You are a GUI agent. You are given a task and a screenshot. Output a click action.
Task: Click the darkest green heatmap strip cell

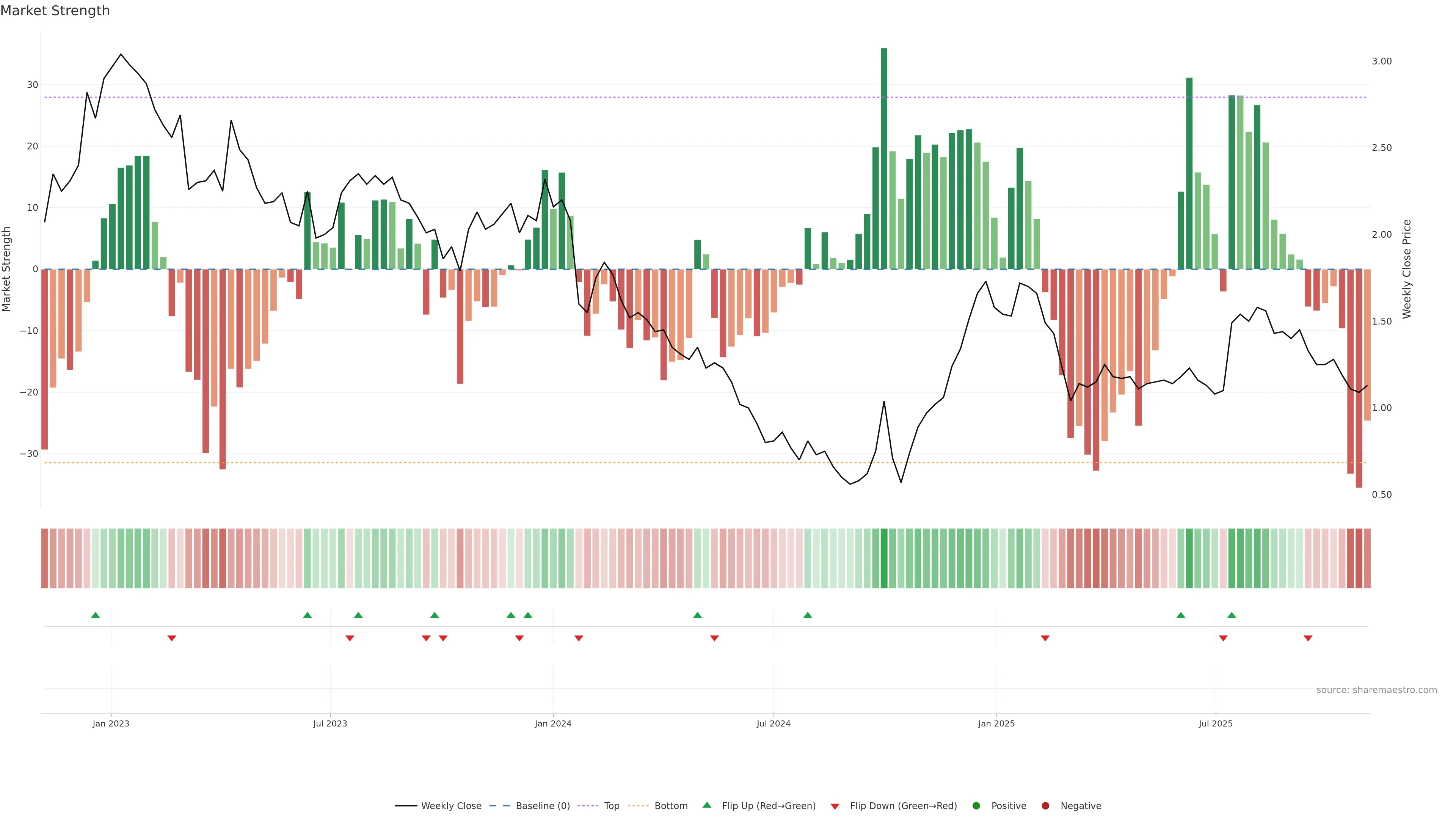[x=884, y=558]
